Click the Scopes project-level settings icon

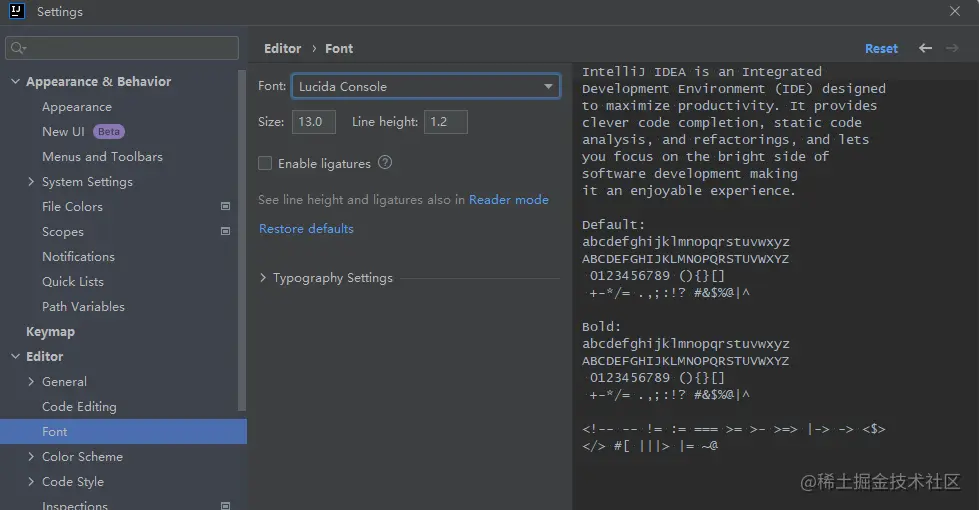tap(225, 232)
